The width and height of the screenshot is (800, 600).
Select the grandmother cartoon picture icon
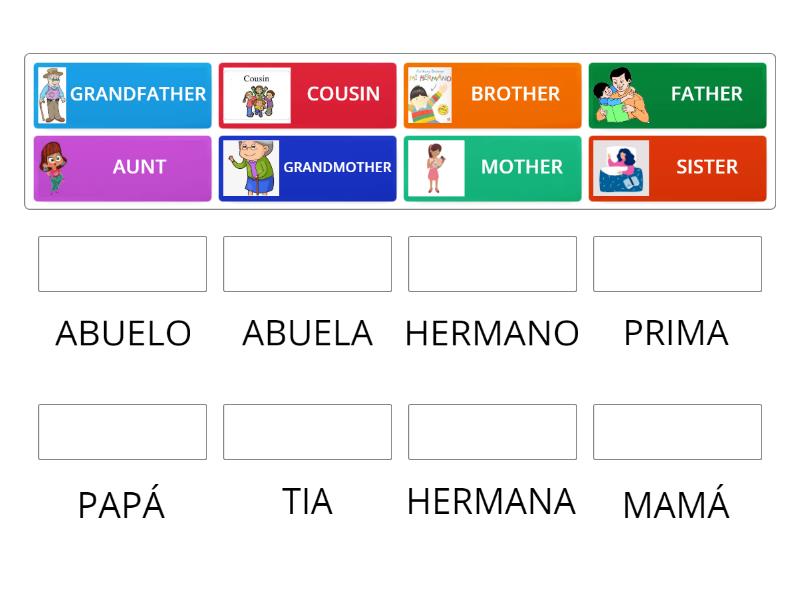coord(250,168)
